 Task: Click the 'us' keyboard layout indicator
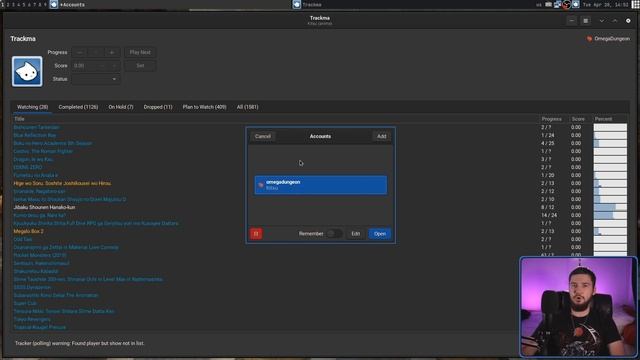tap(539, 4)
